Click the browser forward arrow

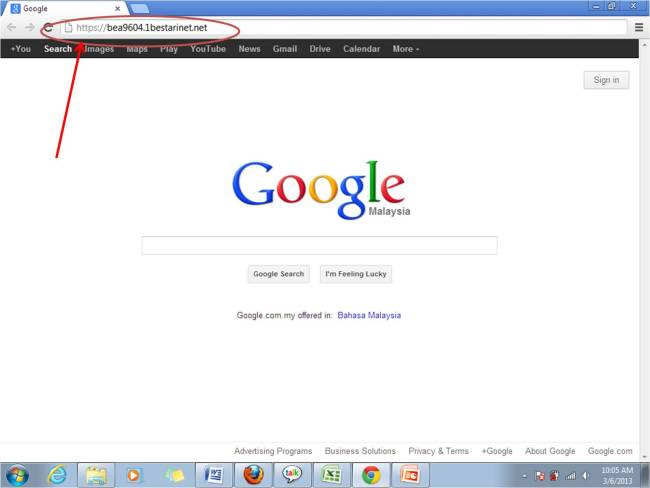(x=29, y=27)
